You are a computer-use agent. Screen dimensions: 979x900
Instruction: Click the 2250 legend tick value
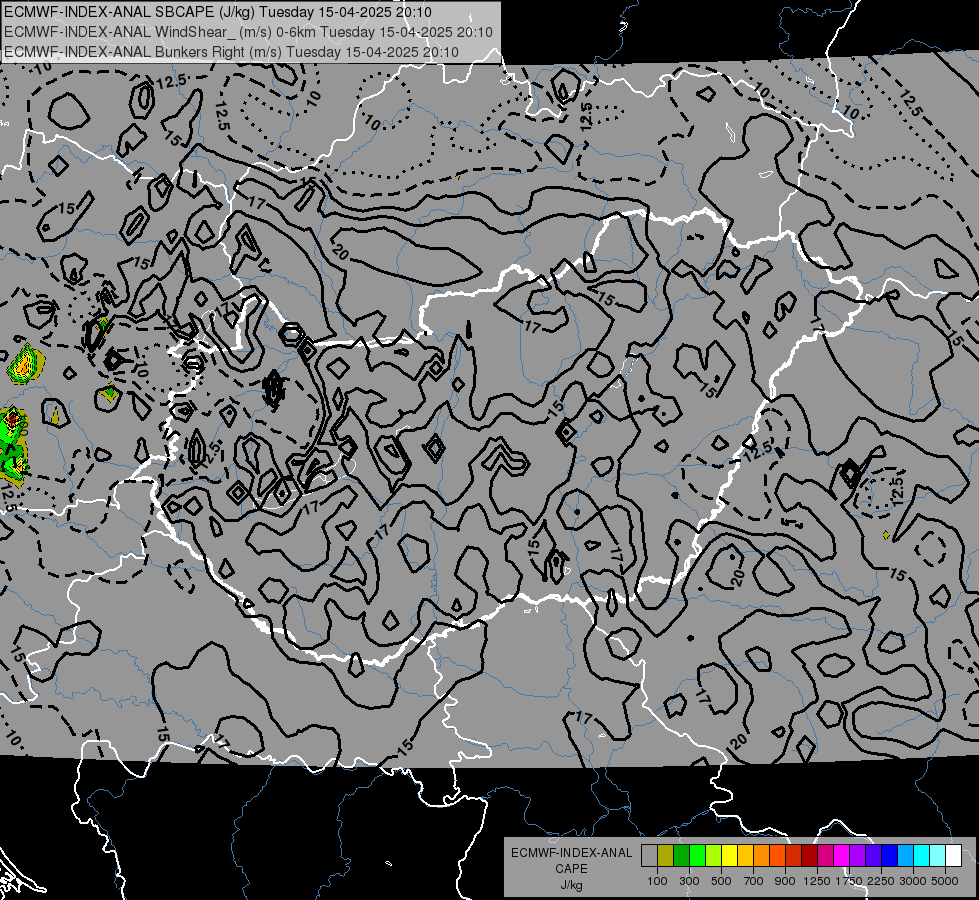pos(881,881)
